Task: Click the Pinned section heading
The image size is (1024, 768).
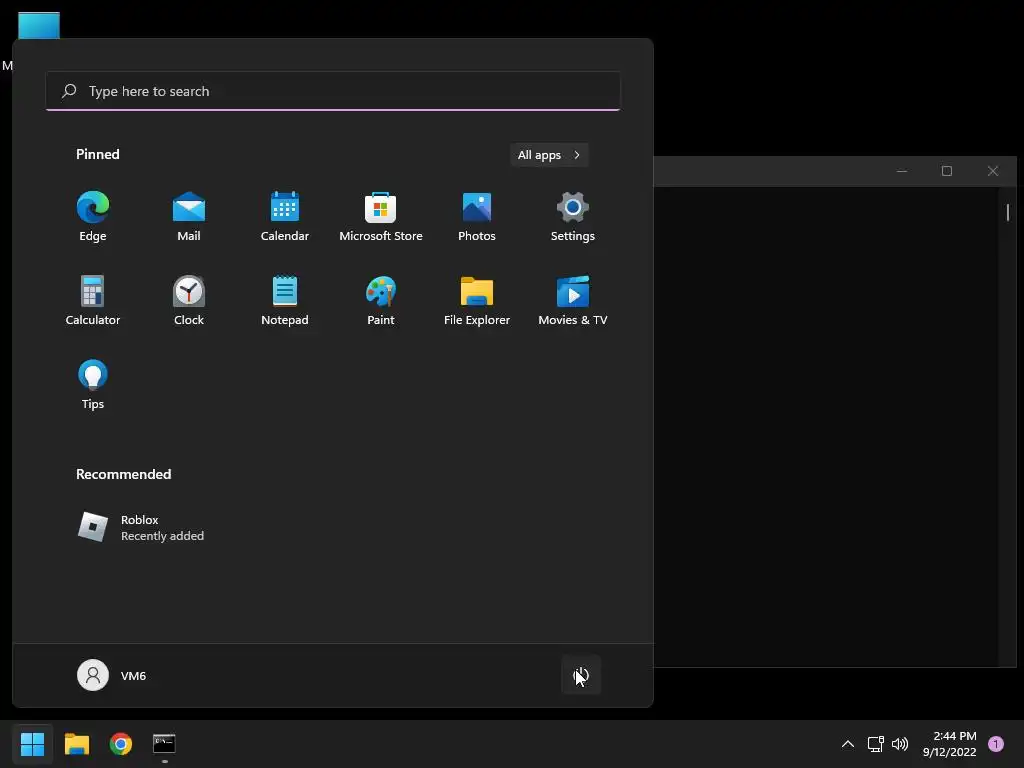Action: [x=98, y=154]
